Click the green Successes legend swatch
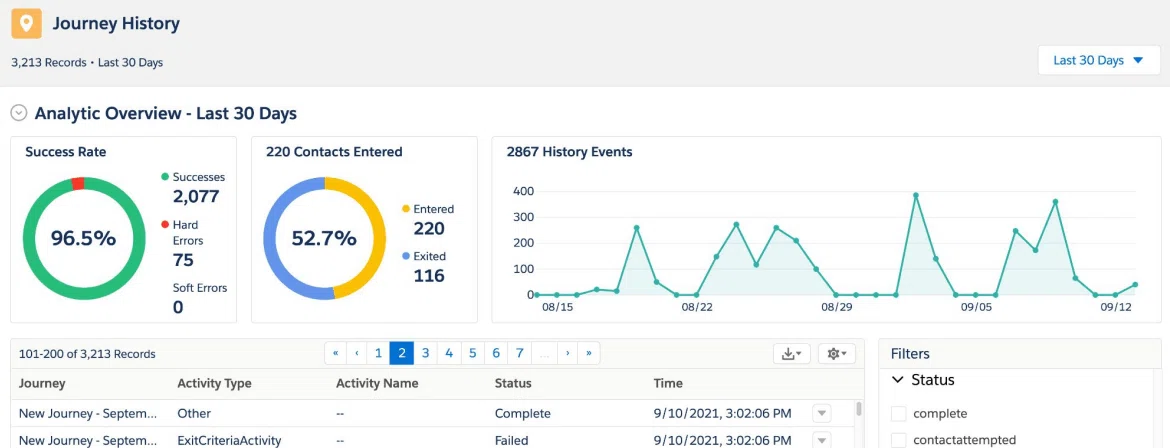Image resolution: width=1170 pixels, height=448 pixels. pos(165,177)
